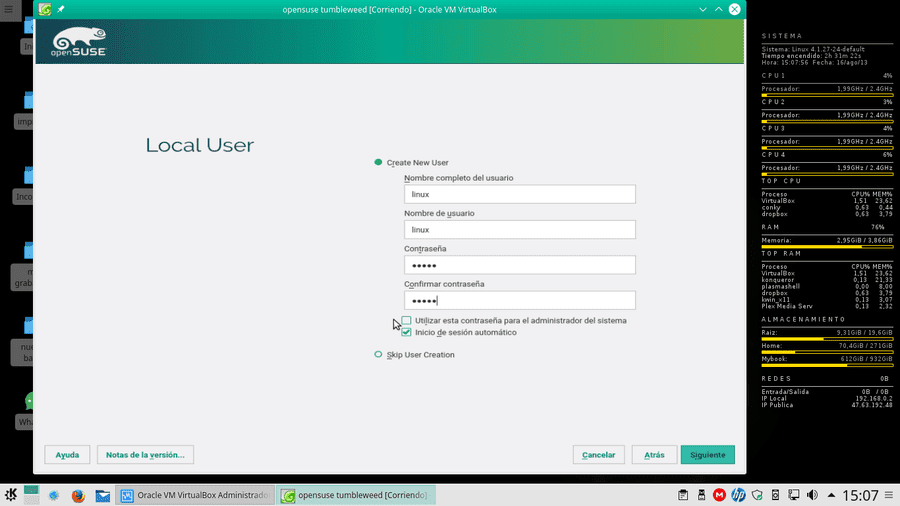Image resolution: width=900 pixels, height=506 pixels.
Task: Click the pin window icon in titlebar
Action: (61, 9)
